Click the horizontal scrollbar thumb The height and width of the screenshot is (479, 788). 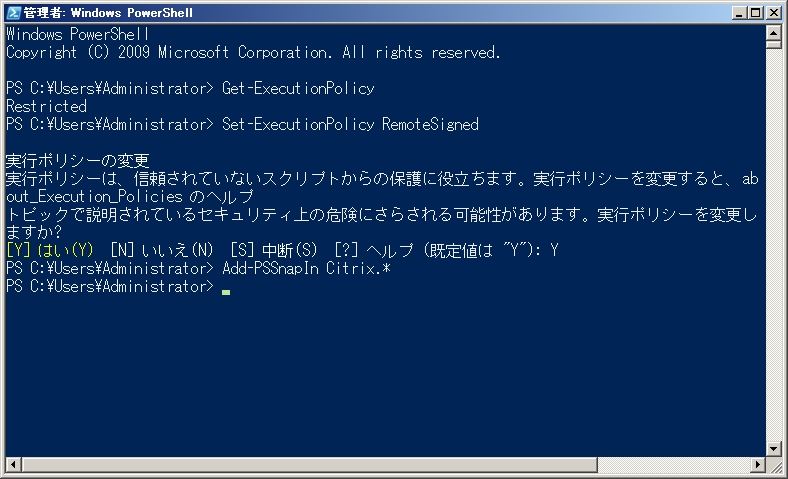(300, 465)
